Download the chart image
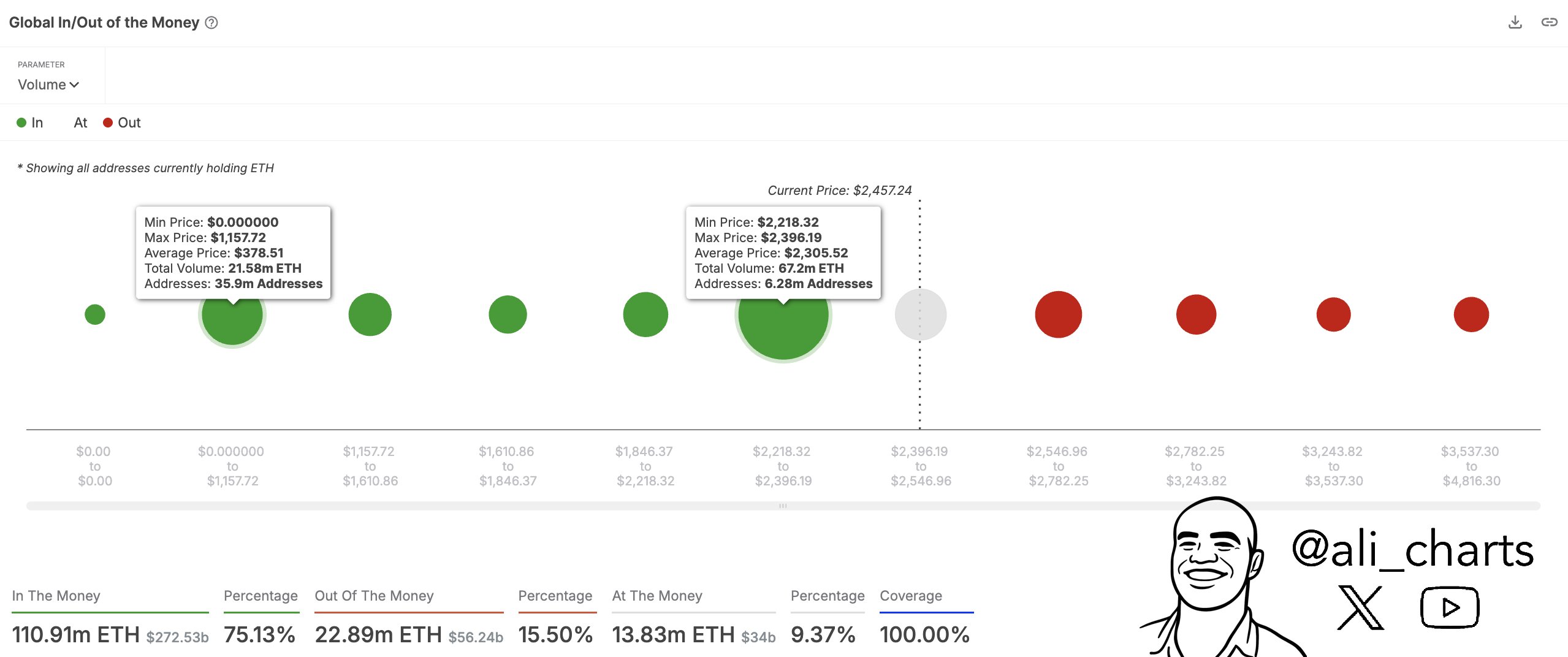The width and height of the screenshot is (1568, 657). [x=1517, y=21]
